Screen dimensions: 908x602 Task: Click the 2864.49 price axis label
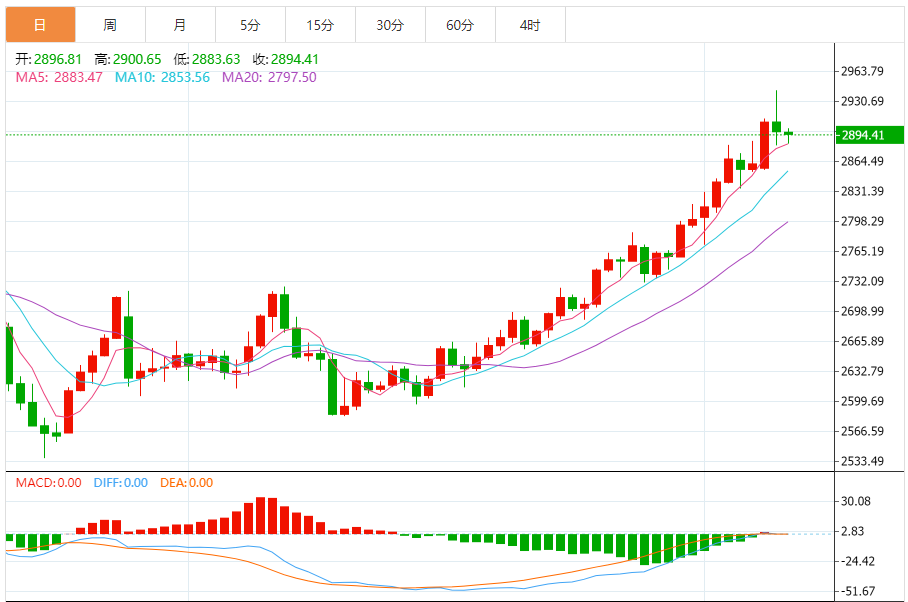pyautogui.click(x=862, y=161)
